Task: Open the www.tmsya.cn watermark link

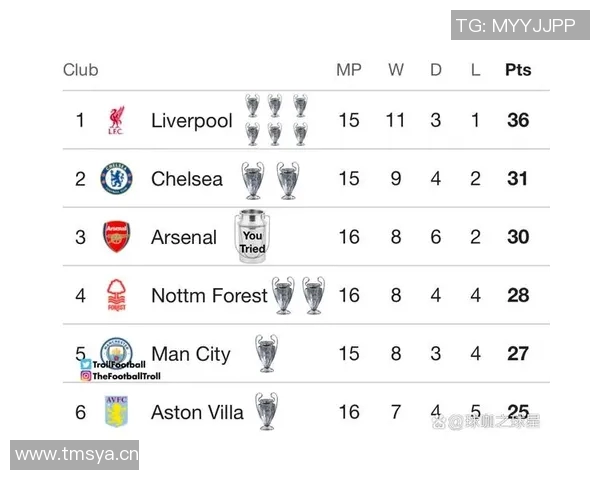Action: coord(77,455)
